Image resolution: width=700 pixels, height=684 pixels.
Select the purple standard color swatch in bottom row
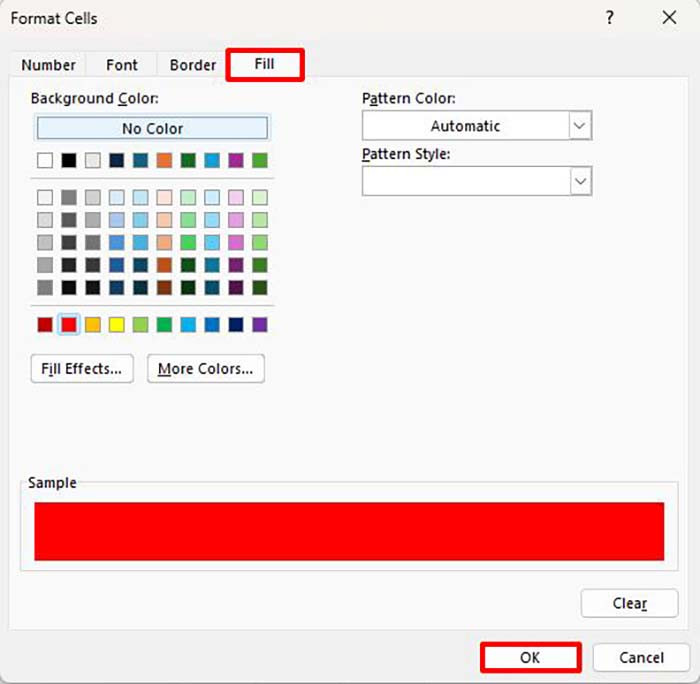tap(260, 325)
